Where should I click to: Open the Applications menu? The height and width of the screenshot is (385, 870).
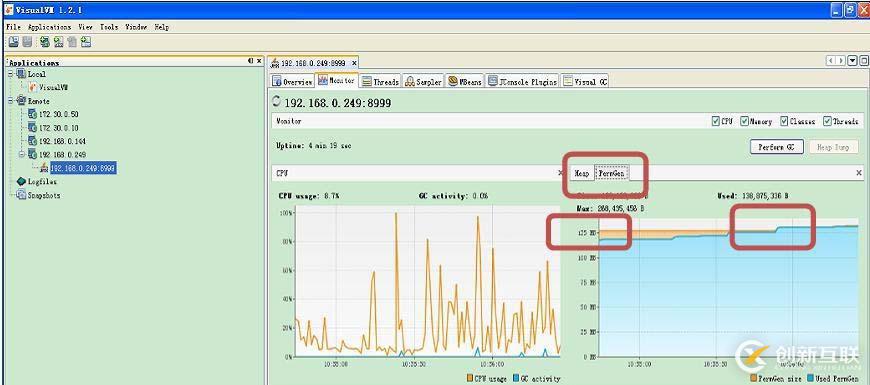point(49,27)
